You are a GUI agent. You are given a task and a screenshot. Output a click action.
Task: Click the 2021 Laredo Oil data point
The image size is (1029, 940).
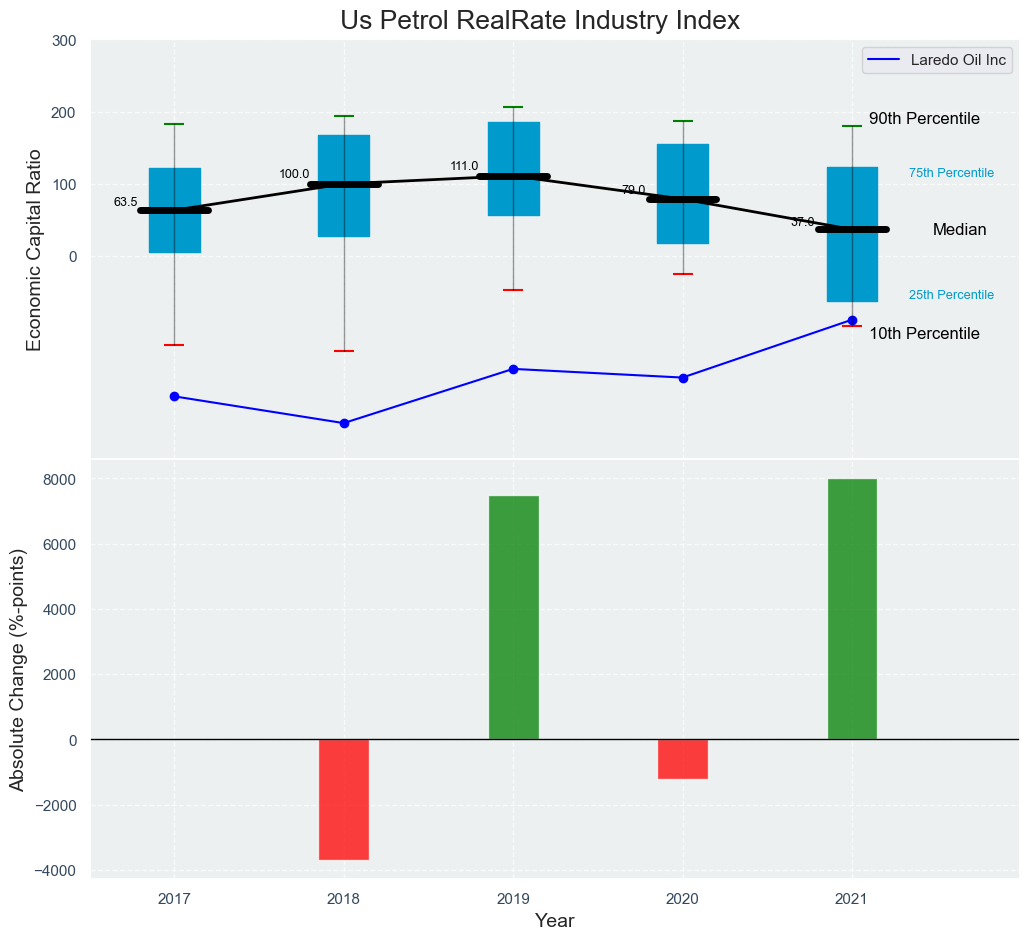tap(852, 320)
